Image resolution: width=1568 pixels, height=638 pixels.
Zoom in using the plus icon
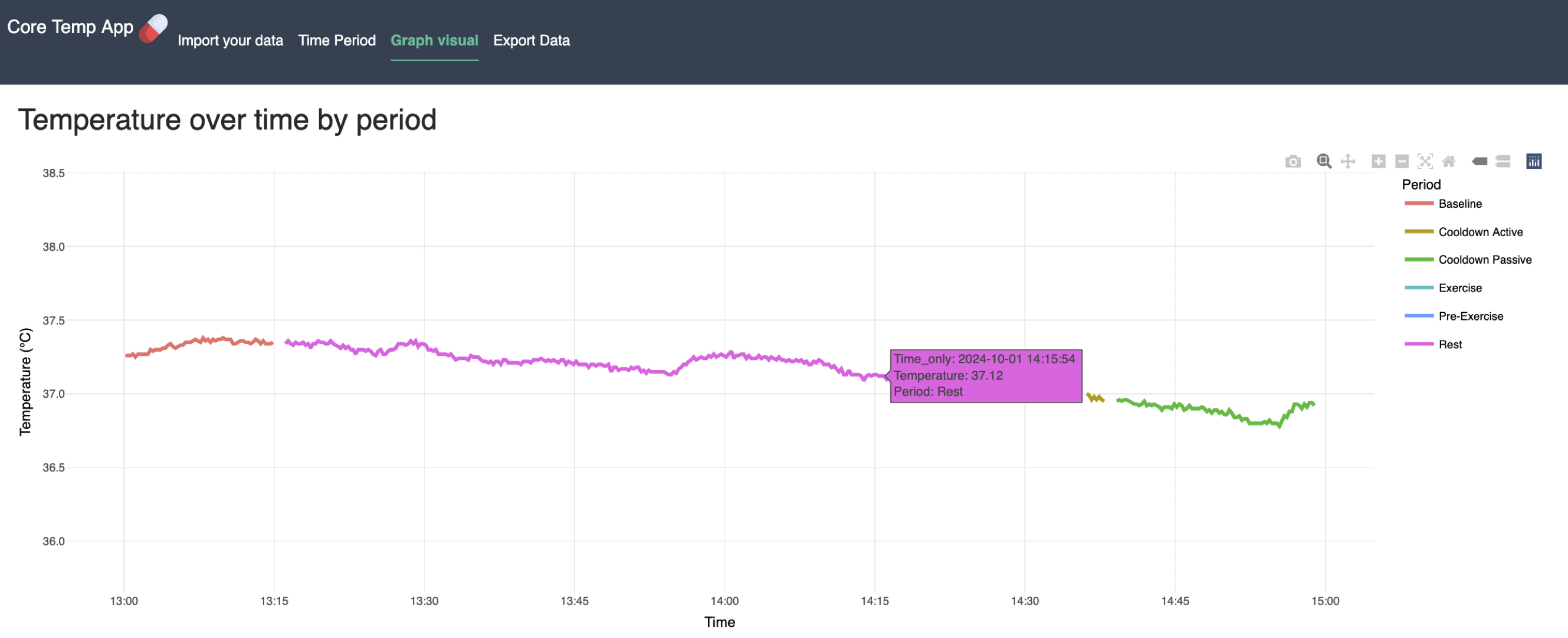click(x=1379, y=161)
